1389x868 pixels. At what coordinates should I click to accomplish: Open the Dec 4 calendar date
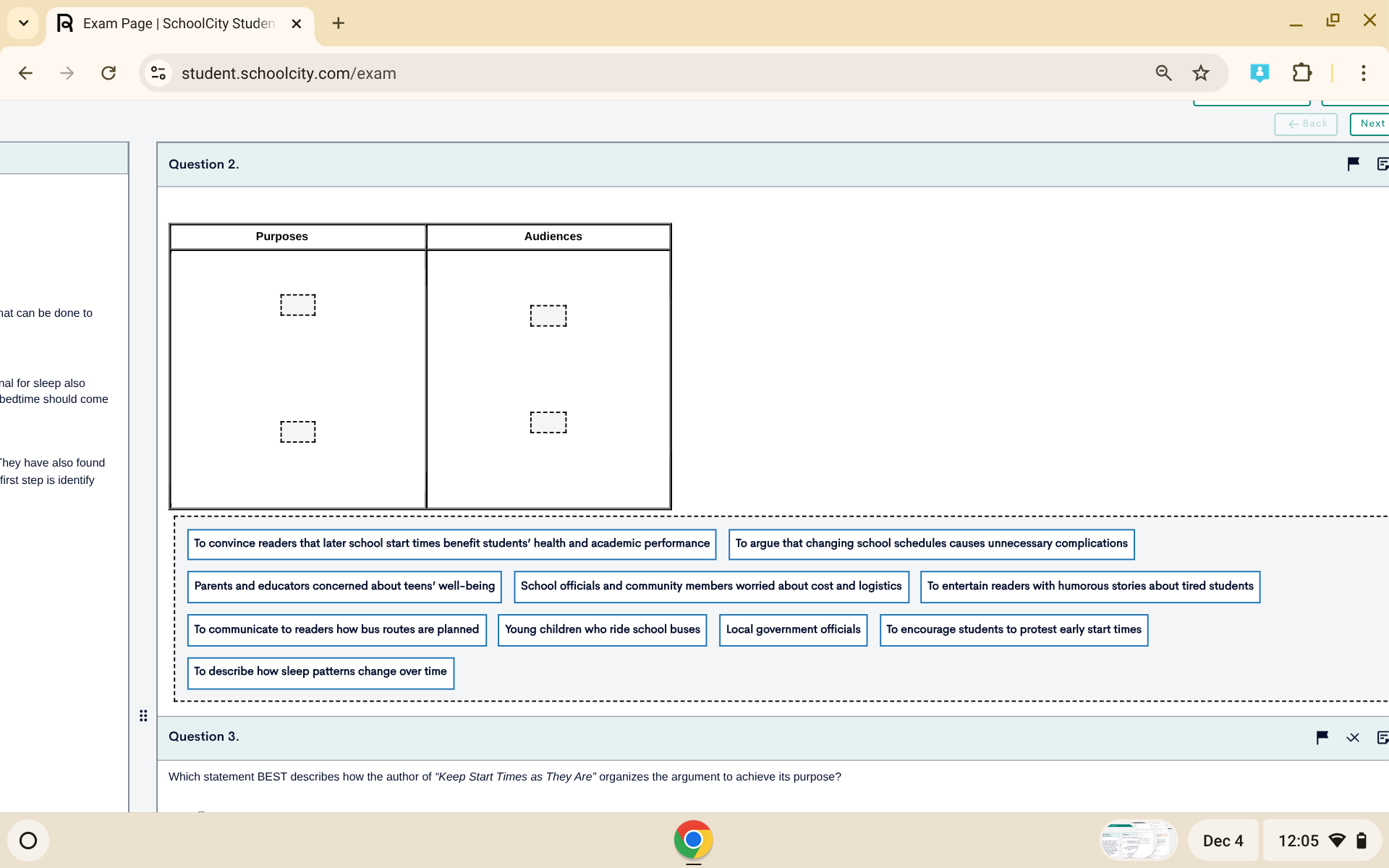point(1223,841)
